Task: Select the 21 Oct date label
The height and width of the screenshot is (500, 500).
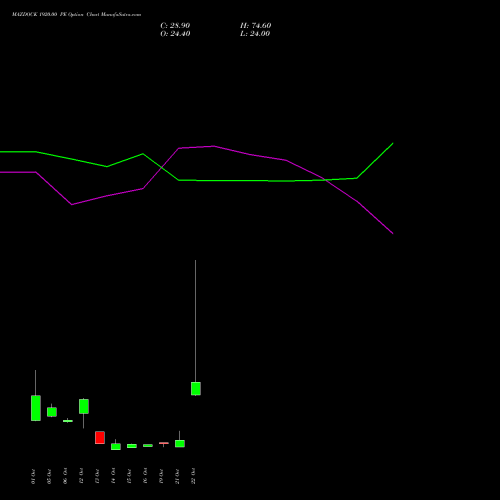Action: pyautogui.click(x=177, y=476)
